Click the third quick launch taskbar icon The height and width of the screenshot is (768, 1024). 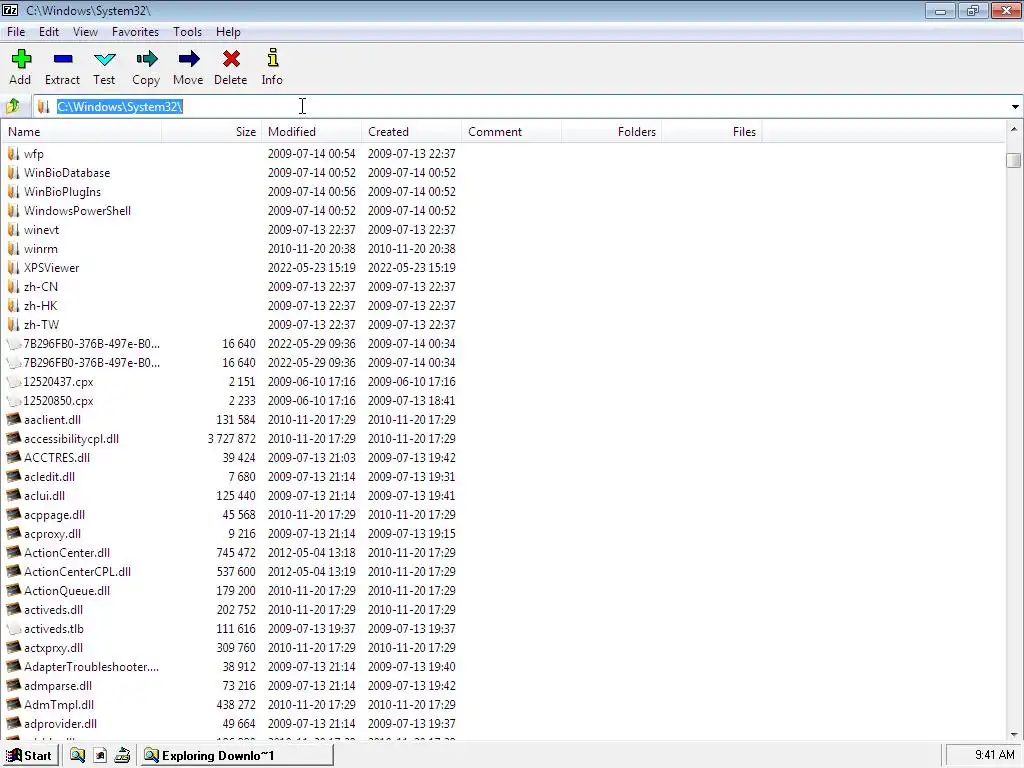pos(122,756)
